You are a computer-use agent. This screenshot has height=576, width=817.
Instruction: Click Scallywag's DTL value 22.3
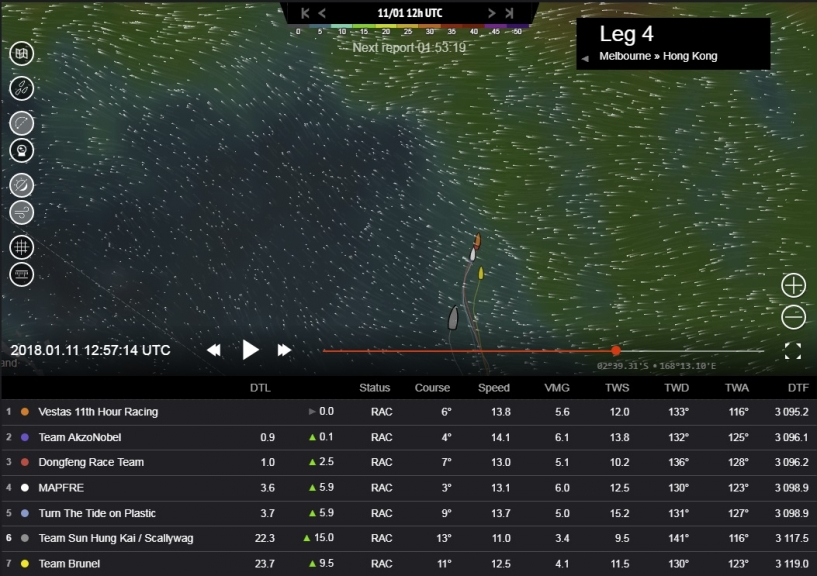265,538
